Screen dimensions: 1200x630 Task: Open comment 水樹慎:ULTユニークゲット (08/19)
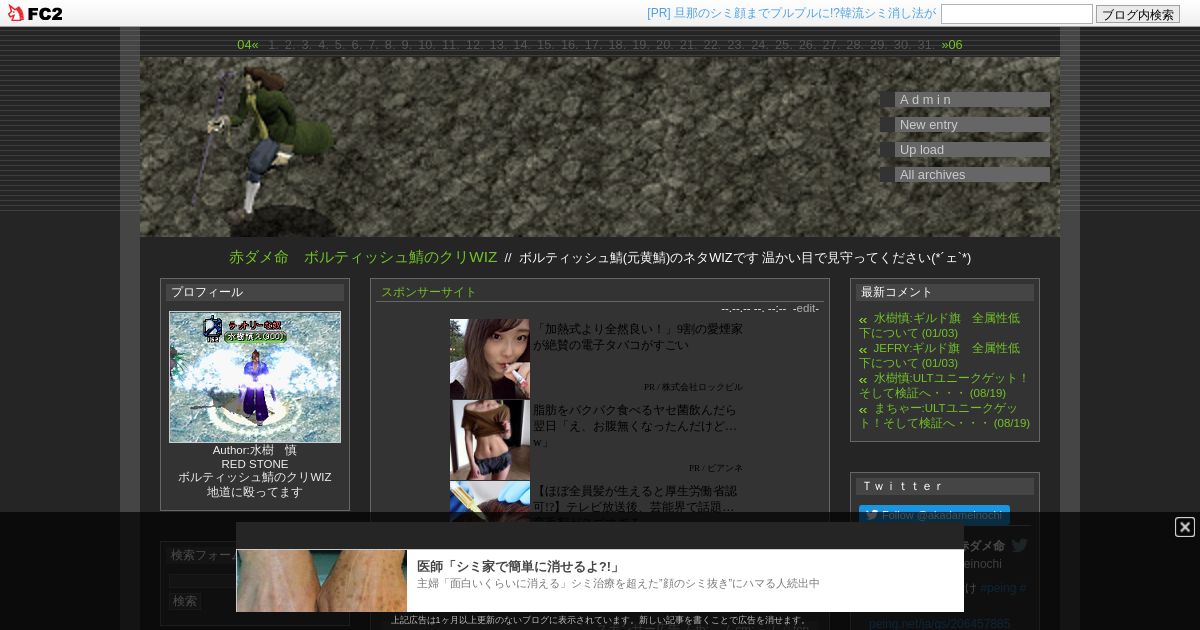tap(944, 385)
